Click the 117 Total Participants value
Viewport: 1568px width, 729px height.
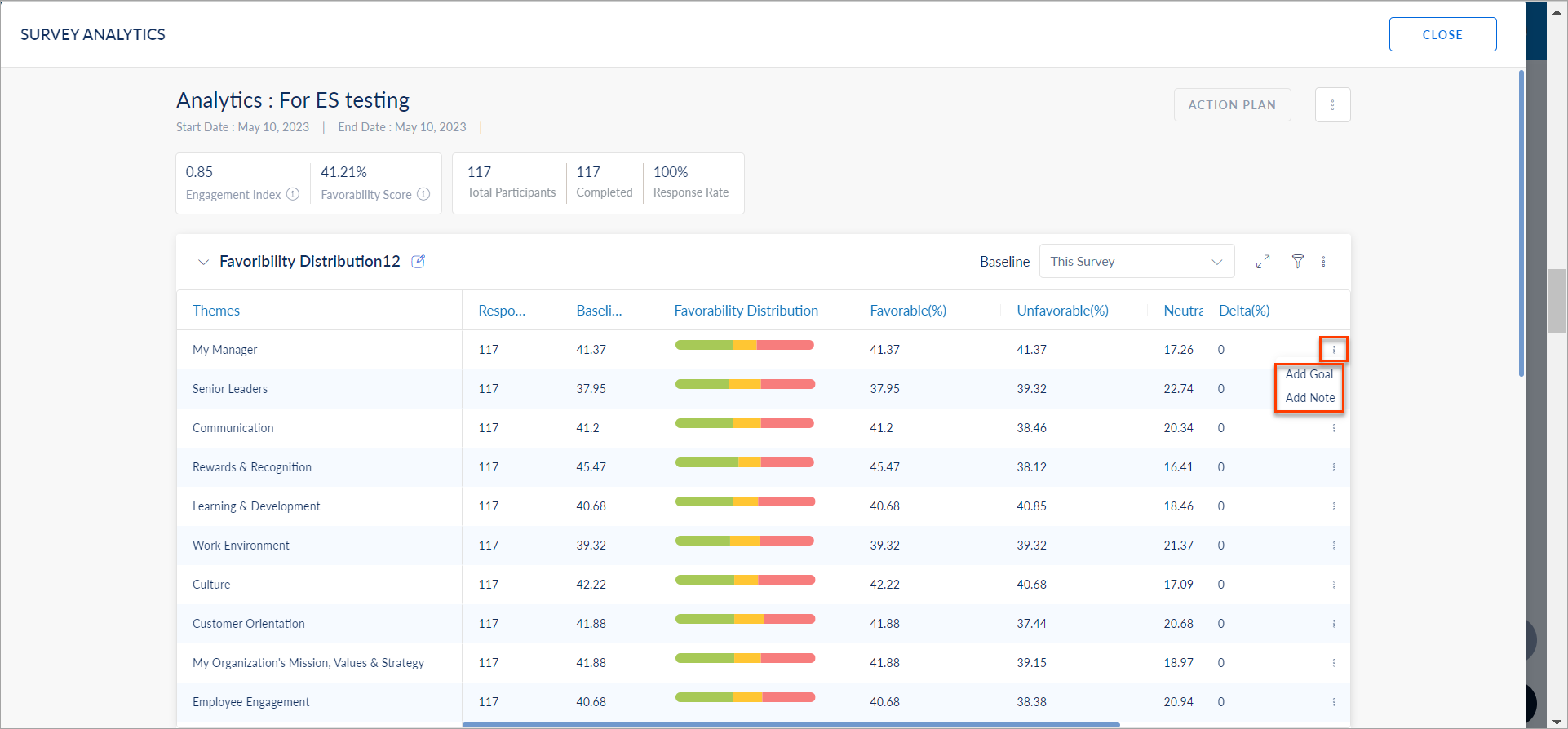tap(480, 172)
